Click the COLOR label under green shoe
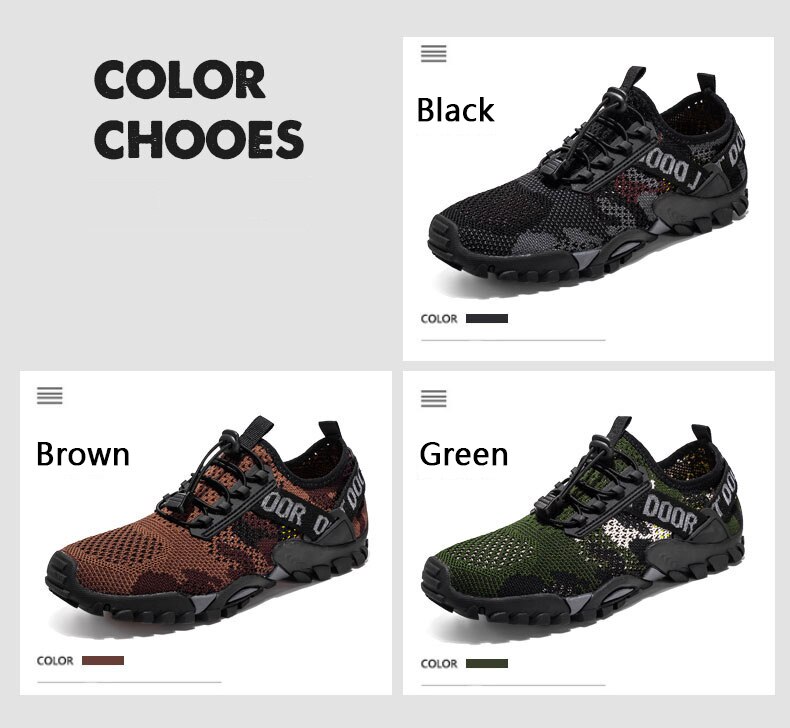Image resolution: width=790 pixels, height=728 pixels. (x=439, y=664)
